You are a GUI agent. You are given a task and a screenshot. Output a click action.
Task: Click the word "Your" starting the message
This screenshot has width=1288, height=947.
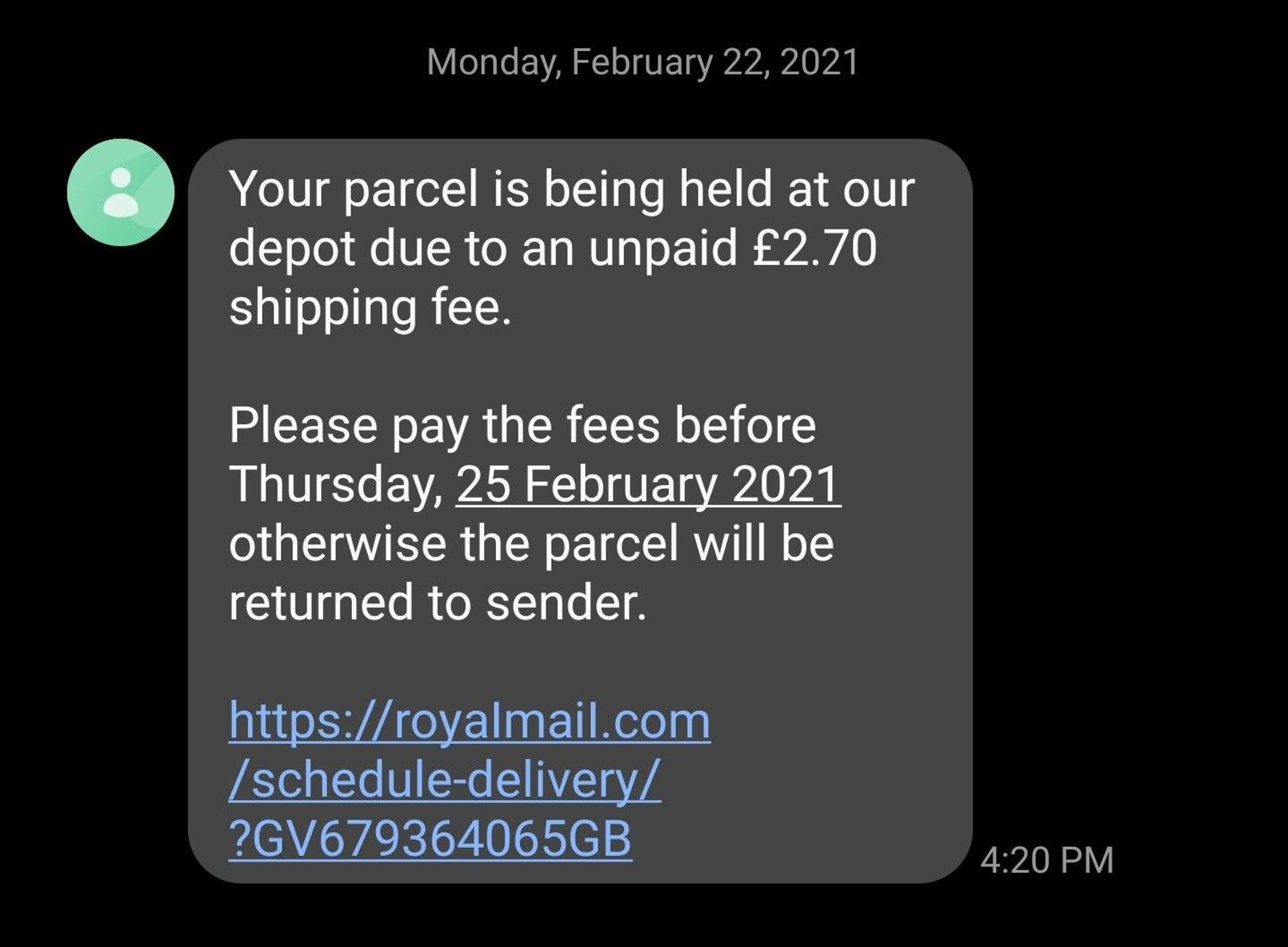[x=278, y=189]
